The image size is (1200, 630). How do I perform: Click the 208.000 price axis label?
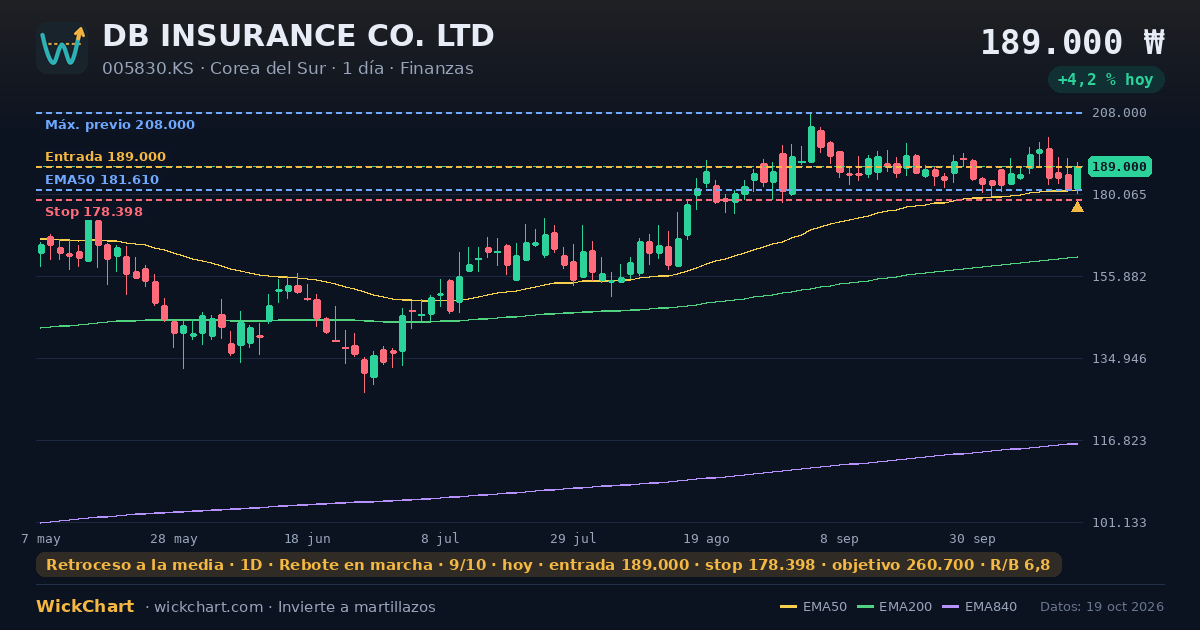click(1119, 113)
